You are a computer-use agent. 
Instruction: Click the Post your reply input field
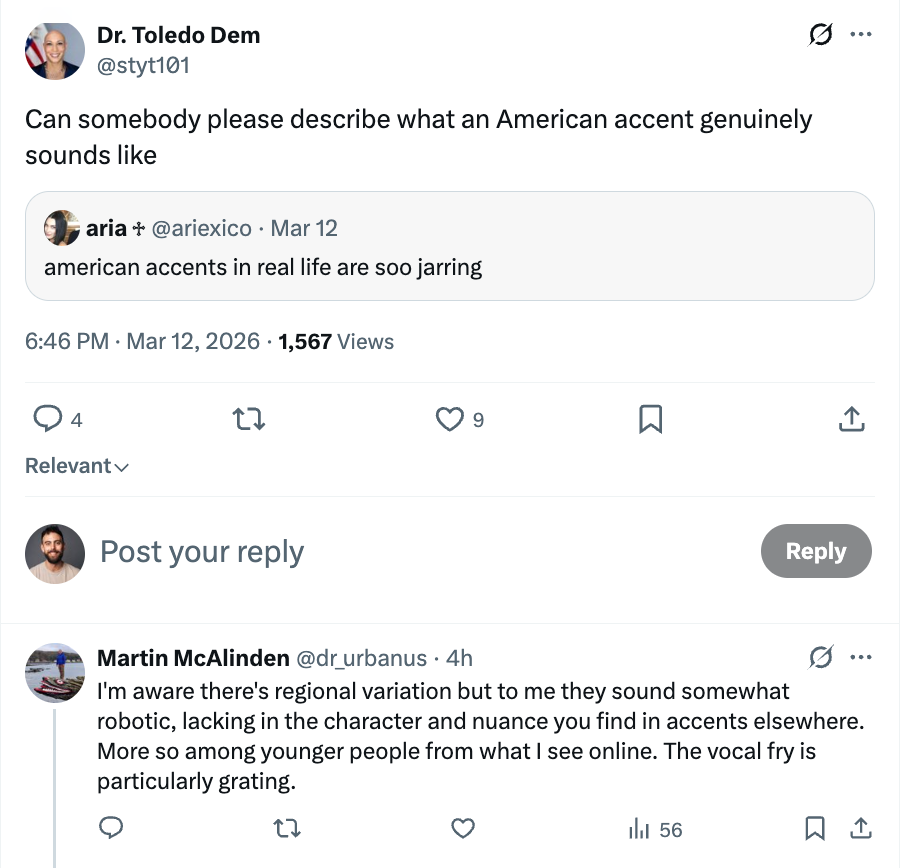click(201, 551)
